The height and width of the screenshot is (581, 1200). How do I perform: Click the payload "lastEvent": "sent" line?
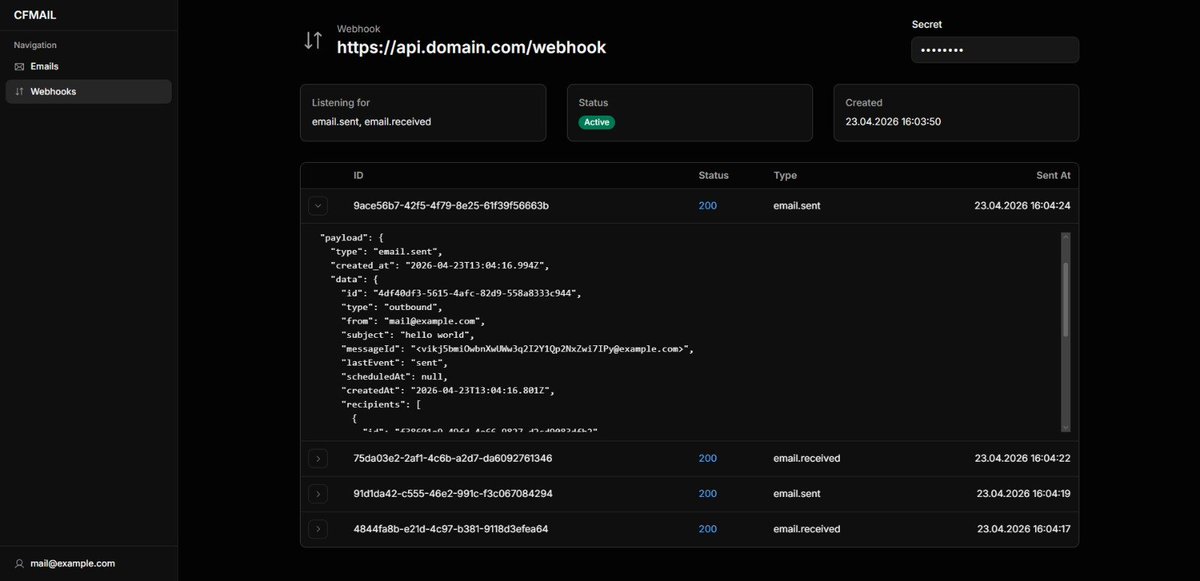pos(396,363)
